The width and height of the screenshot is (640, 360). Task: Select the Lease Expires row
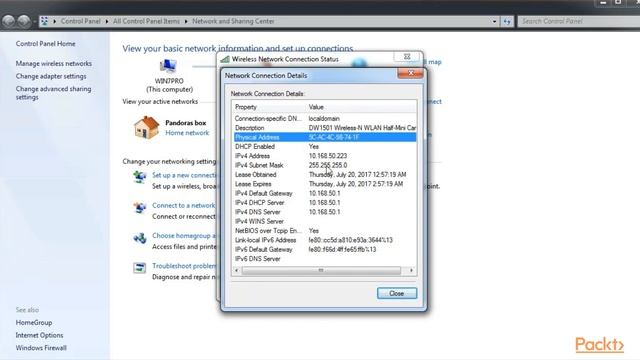325,184
